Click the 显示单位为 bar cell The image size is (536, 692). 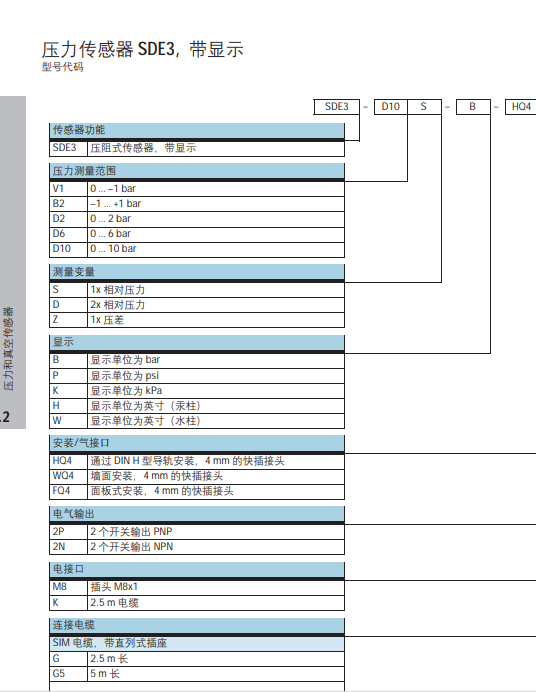216,361
